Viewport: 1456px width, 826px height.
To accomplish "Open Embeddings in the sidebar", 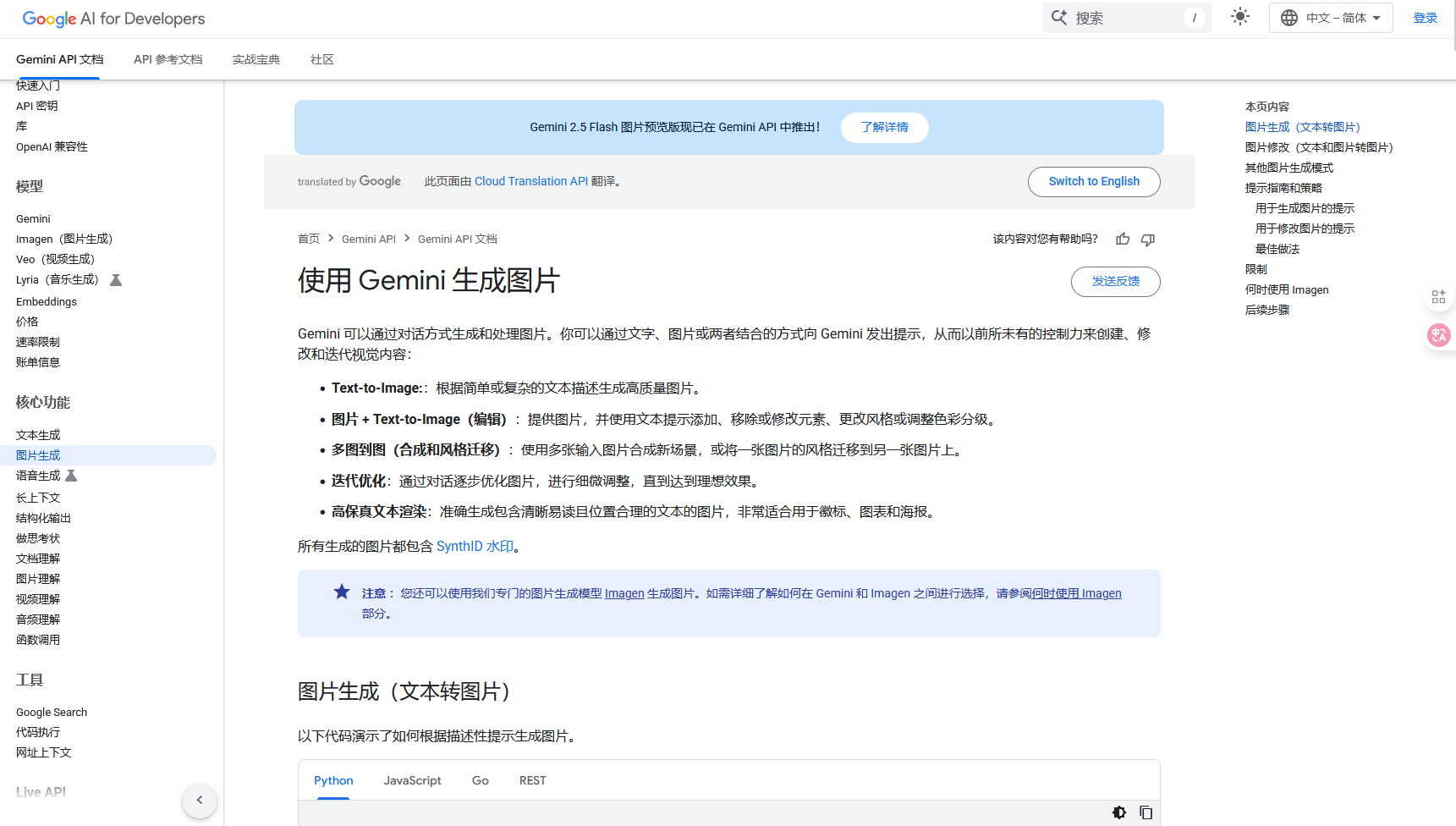I will pyautogui.click(x=47, y=301).
